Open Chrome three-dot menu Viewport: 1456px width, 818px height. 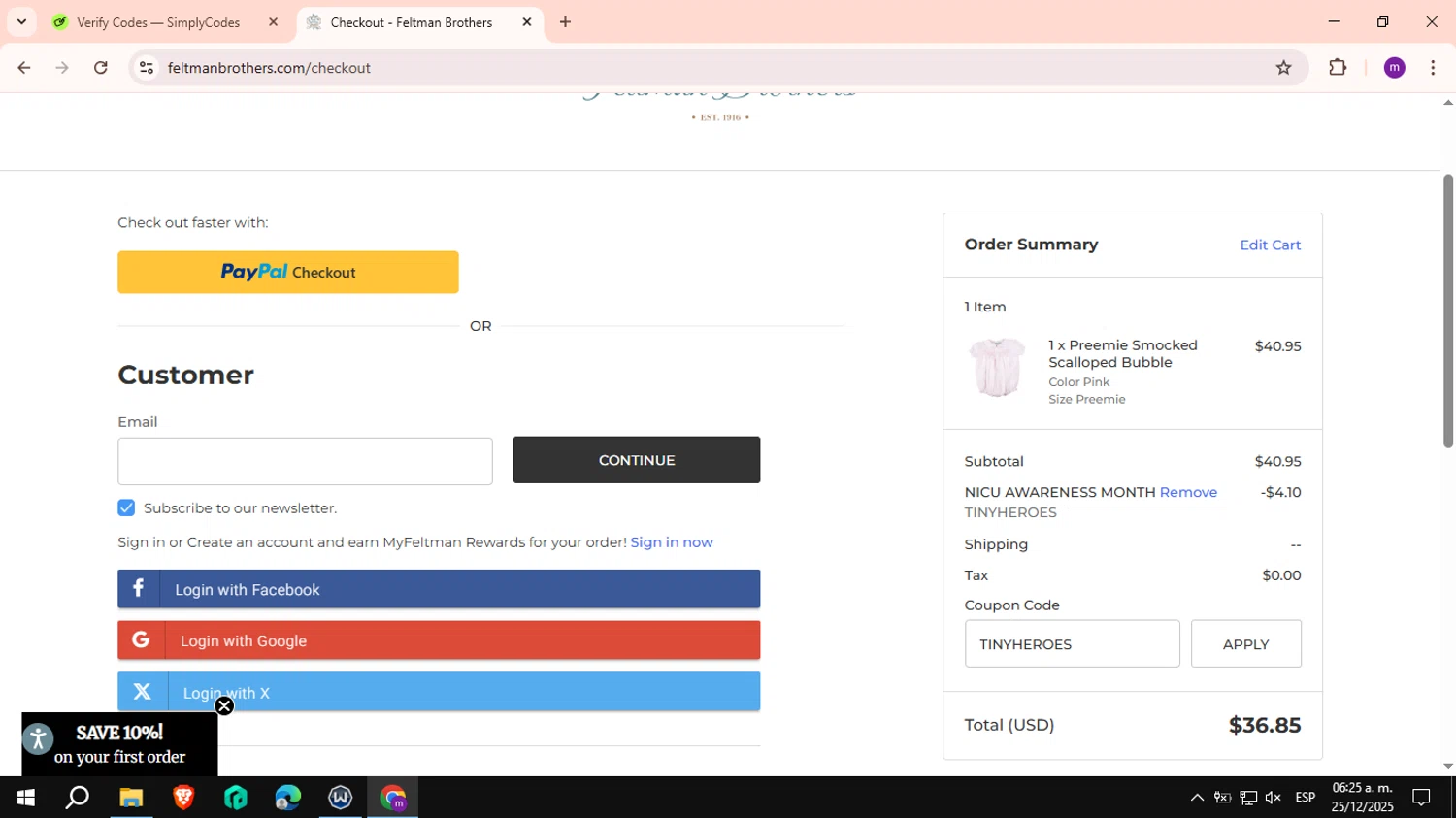[x=1433, y=68]
